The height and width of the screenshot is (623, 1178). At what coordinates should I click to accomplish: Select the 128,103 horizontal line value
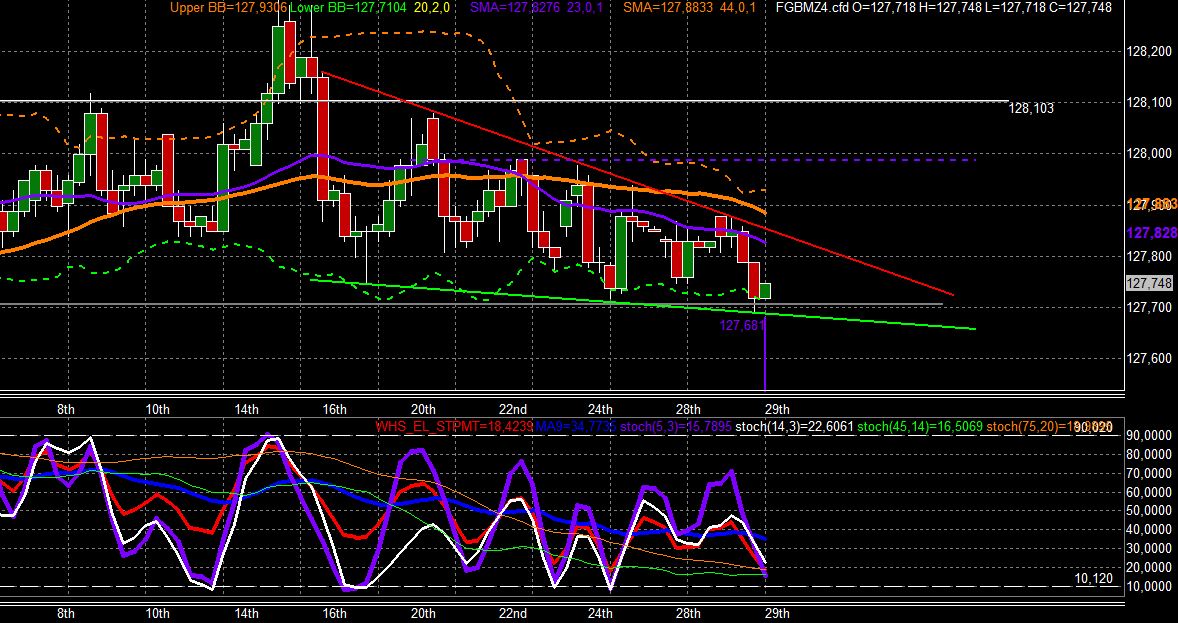(1031, 109)
